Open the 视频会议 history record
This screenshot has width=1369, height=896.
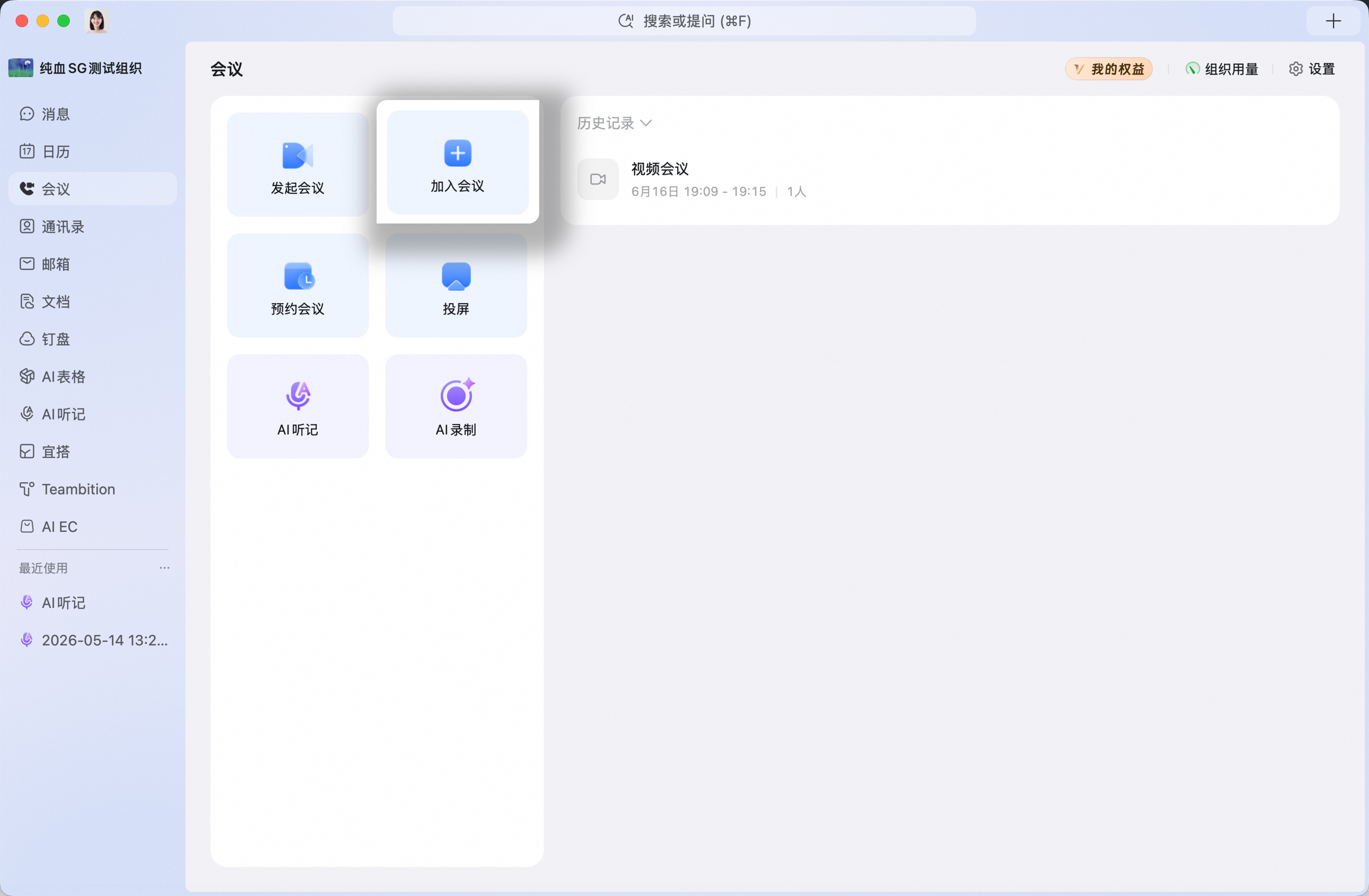coord(950,179)
